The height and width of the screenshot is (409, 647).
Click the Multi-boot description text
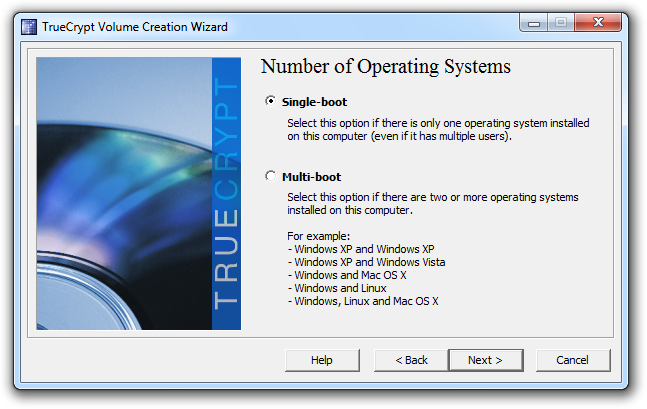pyautogui.click(x=433, y=203)
